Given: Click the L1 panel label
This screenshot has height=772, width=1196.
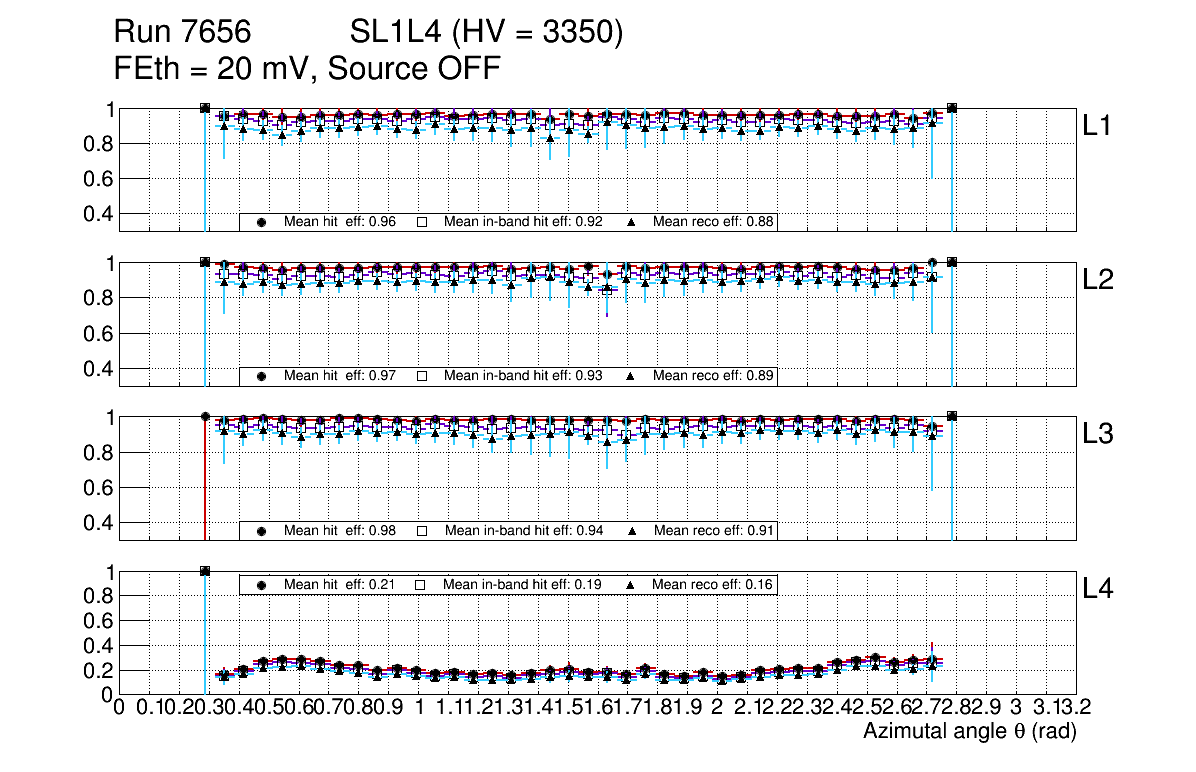Looking at the screenshot, I should tap(1097, 126).
